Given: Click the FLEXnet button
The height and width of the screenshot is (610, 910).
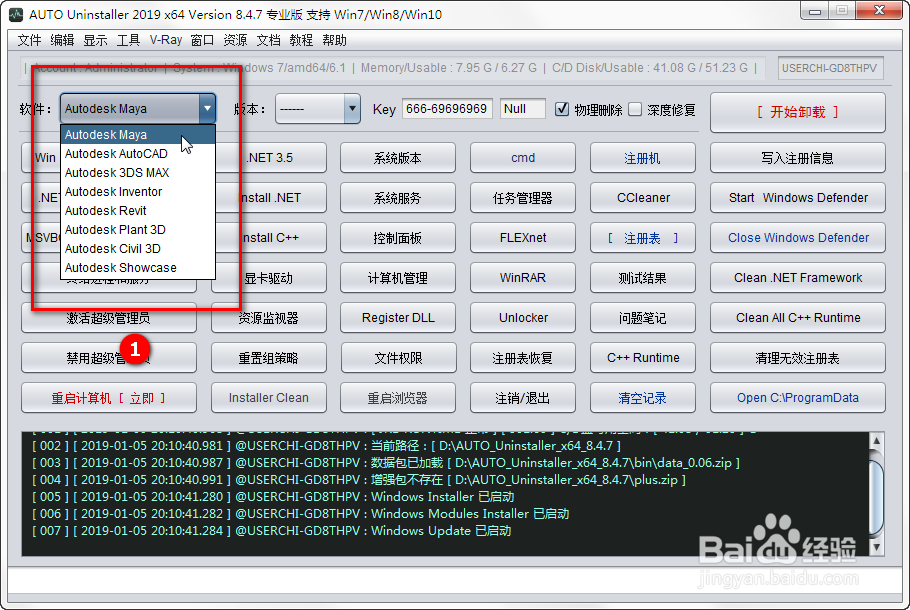Looking at the screenshot, I should (x=523, y=238).
